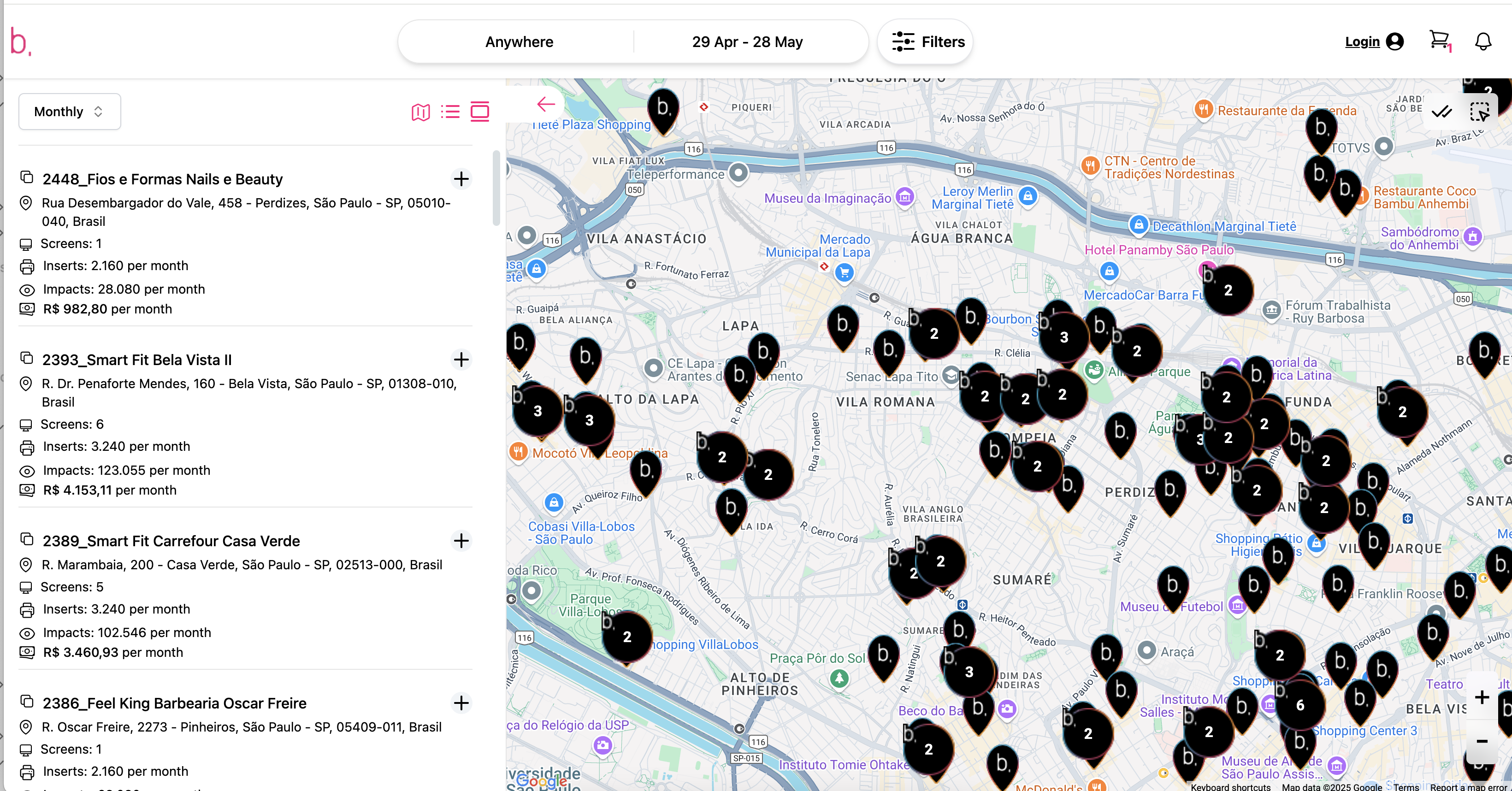Open the Filters panel

tap(927, 41)
